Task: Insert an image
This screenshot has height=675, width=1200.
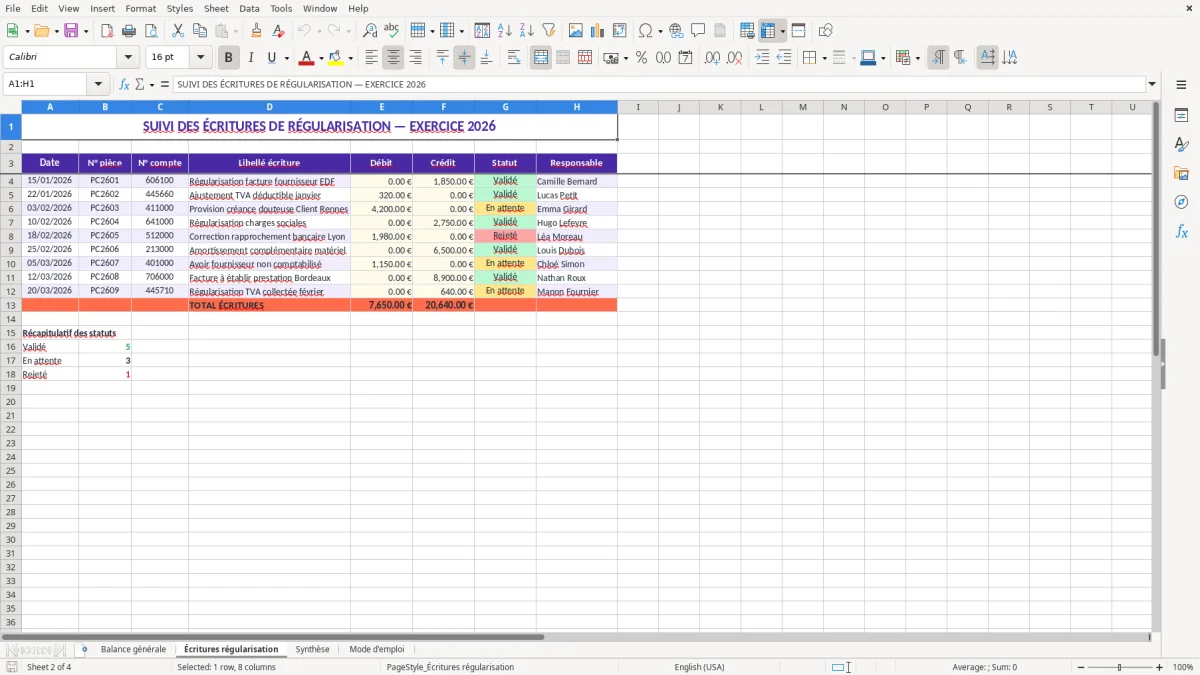Action: pyautogui.click(x=576, y=31)
